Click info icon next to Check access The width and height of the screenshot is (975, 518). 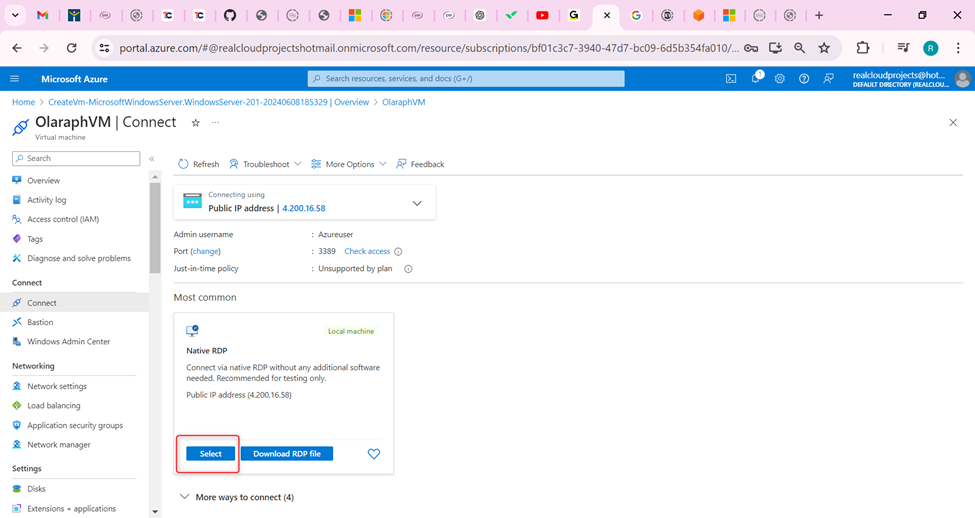click(x=398, y=252)
